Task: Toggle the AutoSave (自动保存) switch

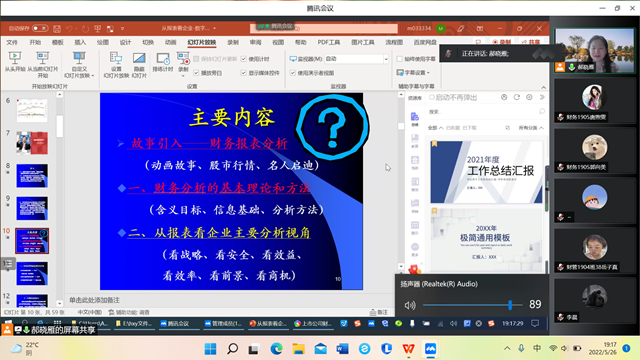Action: [x=40, y=28]
